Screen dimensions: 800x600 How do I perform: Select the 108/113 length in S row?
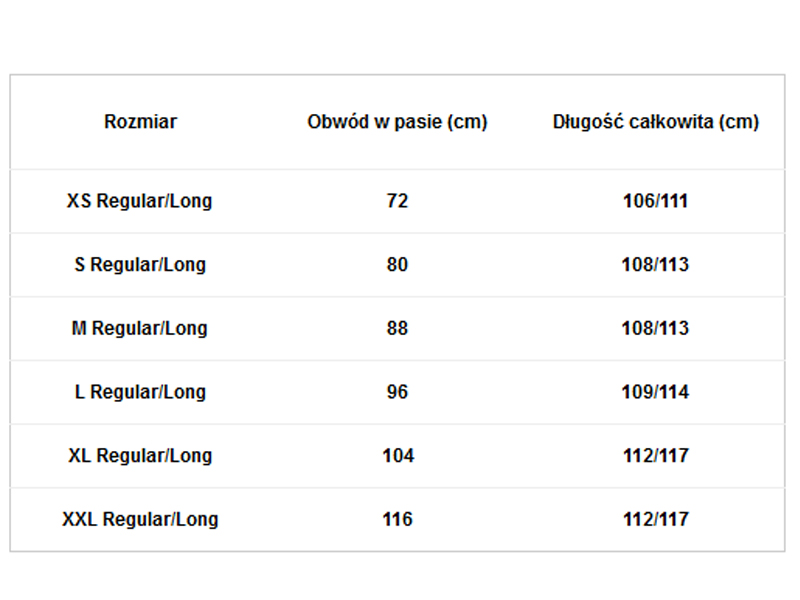pyautogui.click(x=655, y=265)
